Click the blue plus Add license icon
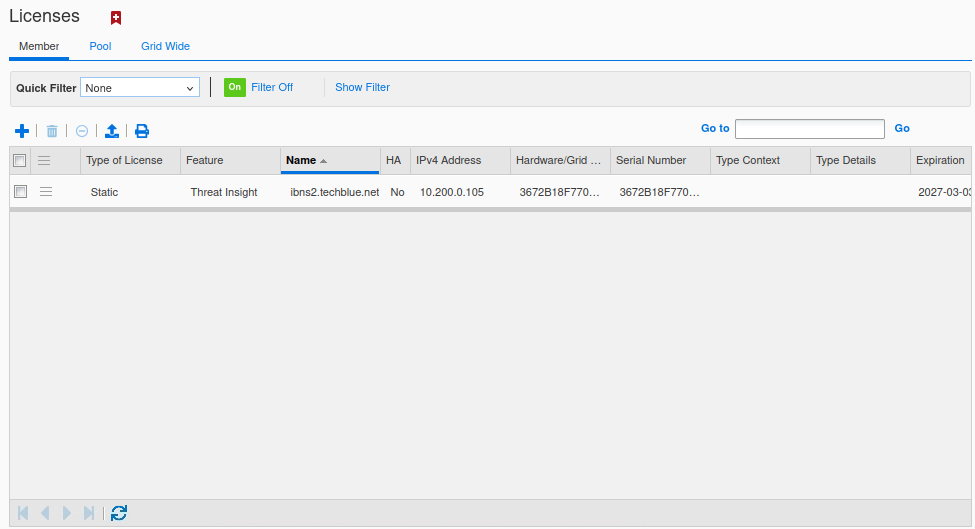Screen dimensions: 975x529 pos(22,131)
